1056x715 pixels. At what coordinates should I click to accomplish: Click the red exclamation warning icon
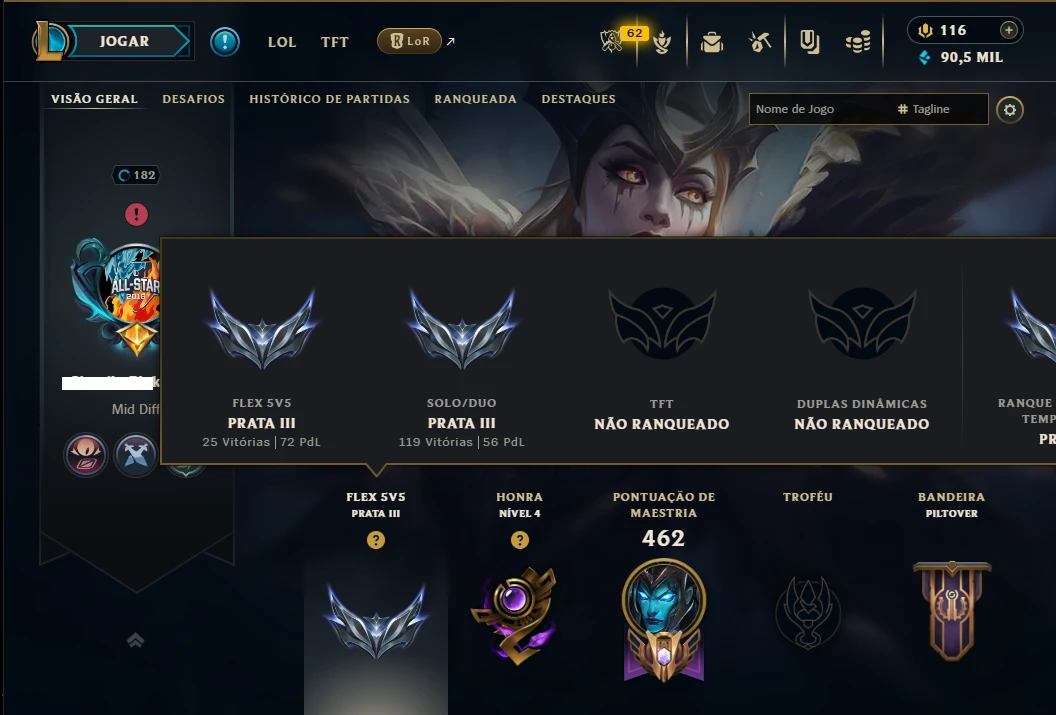(136, 215)
